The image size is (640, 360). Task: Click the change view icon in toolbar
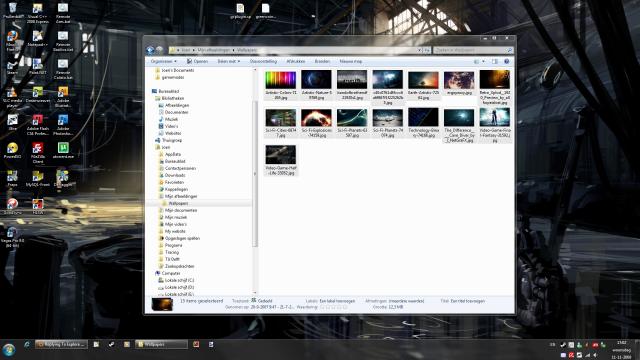pyautogui.click(x=476, y=61)
